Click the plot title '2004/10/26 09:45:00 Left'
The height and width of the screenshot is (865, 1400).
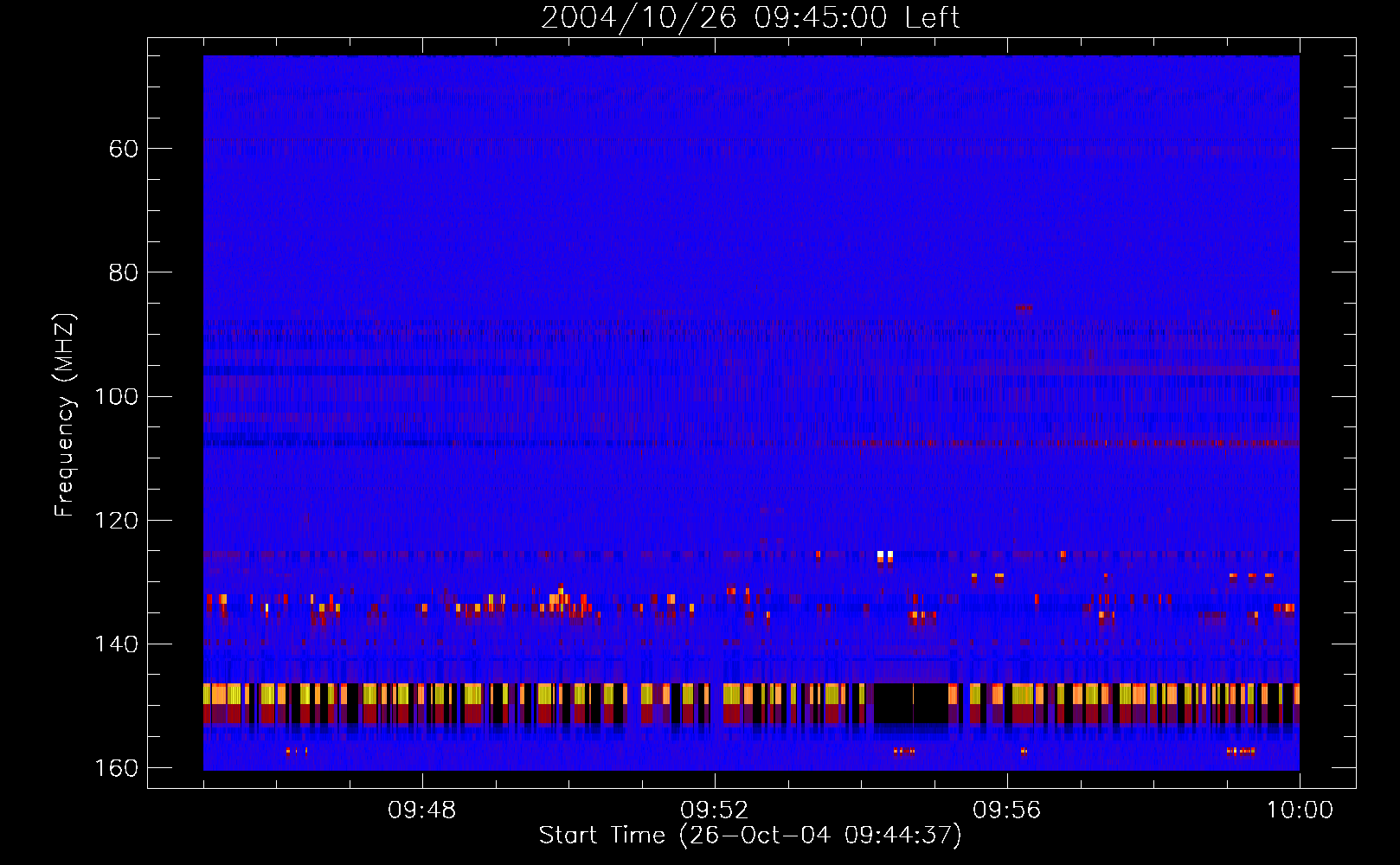point(750,17)
